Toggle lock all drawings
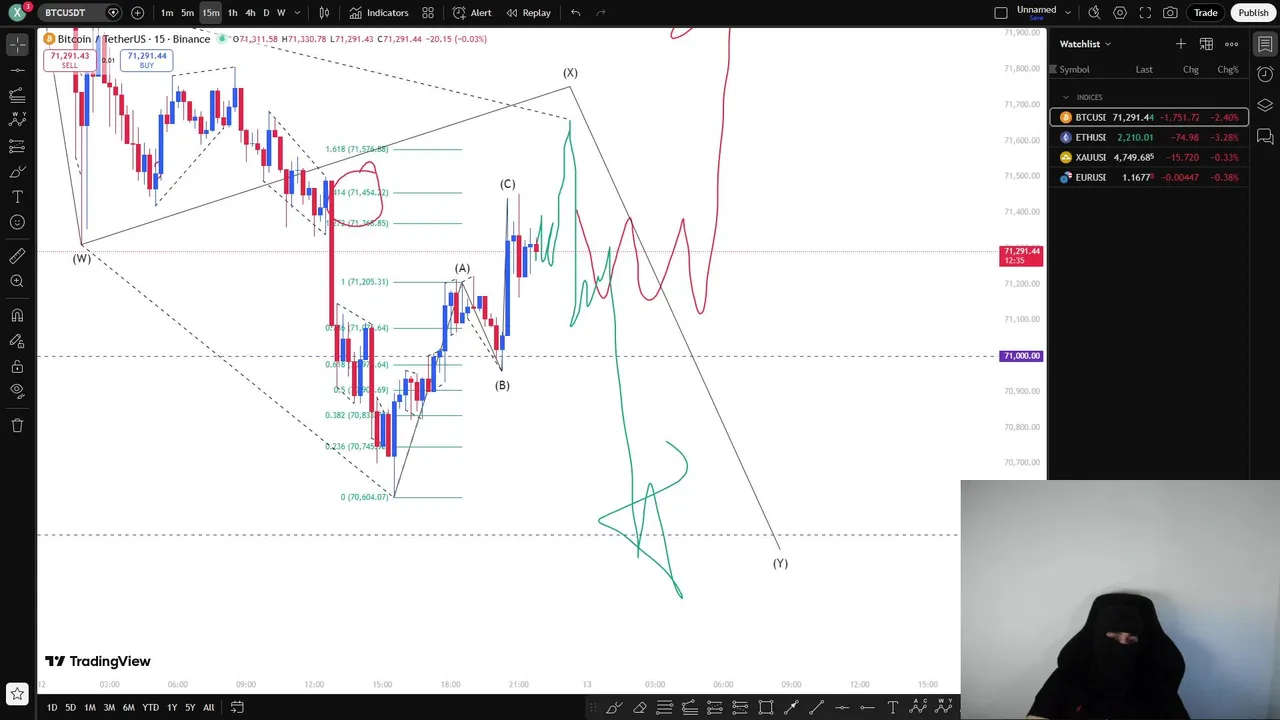 [x=17, y=367]
